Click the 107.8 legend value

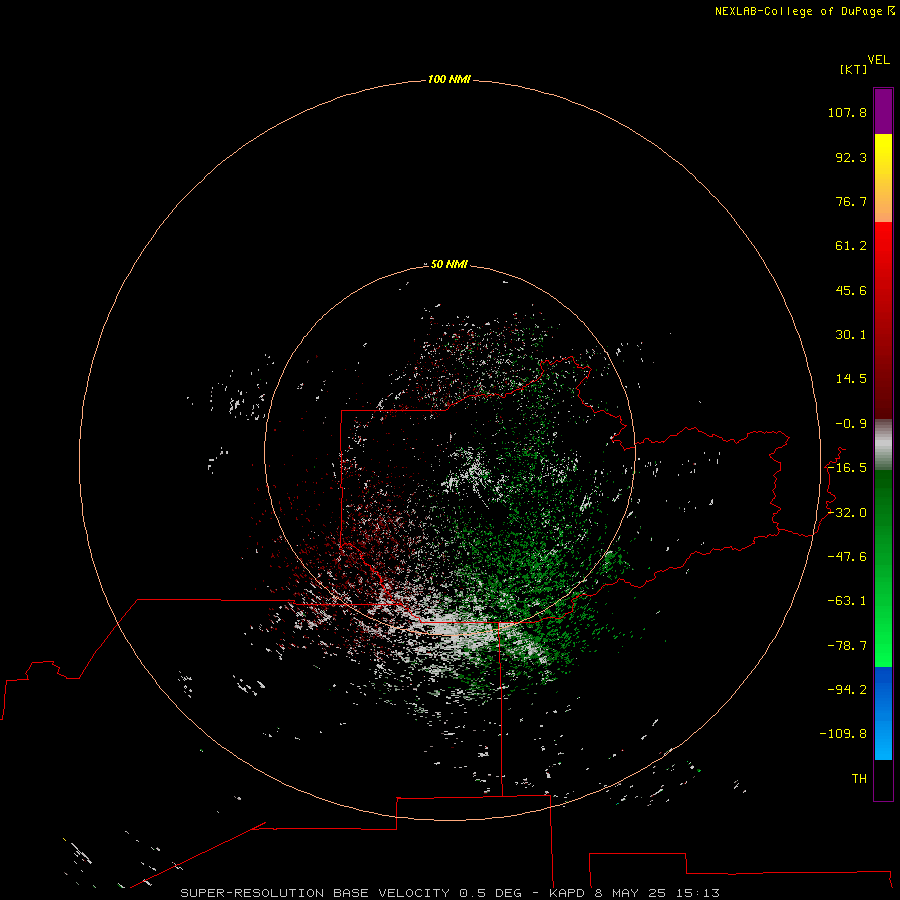click(x=847, y=112)
